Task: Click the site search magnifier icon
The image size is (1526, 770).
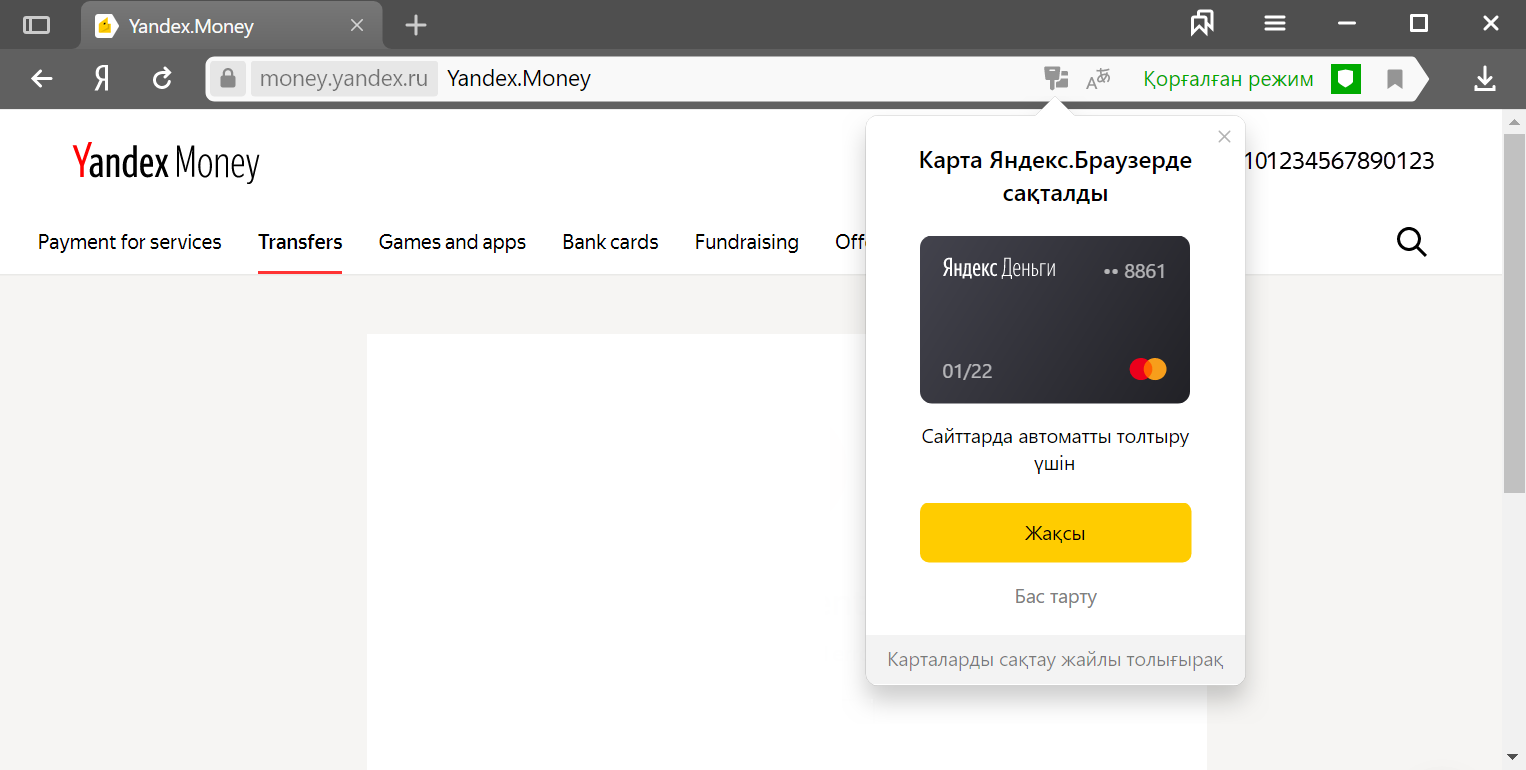Action: (x=1411, y=241)
